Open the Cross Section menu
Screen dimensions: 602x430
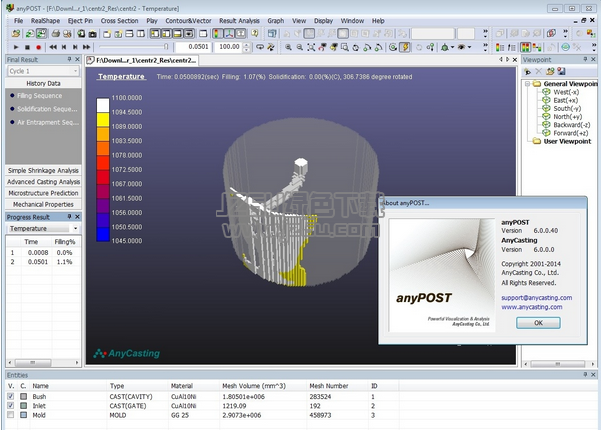pyautogui.click(x=119, y=21)
